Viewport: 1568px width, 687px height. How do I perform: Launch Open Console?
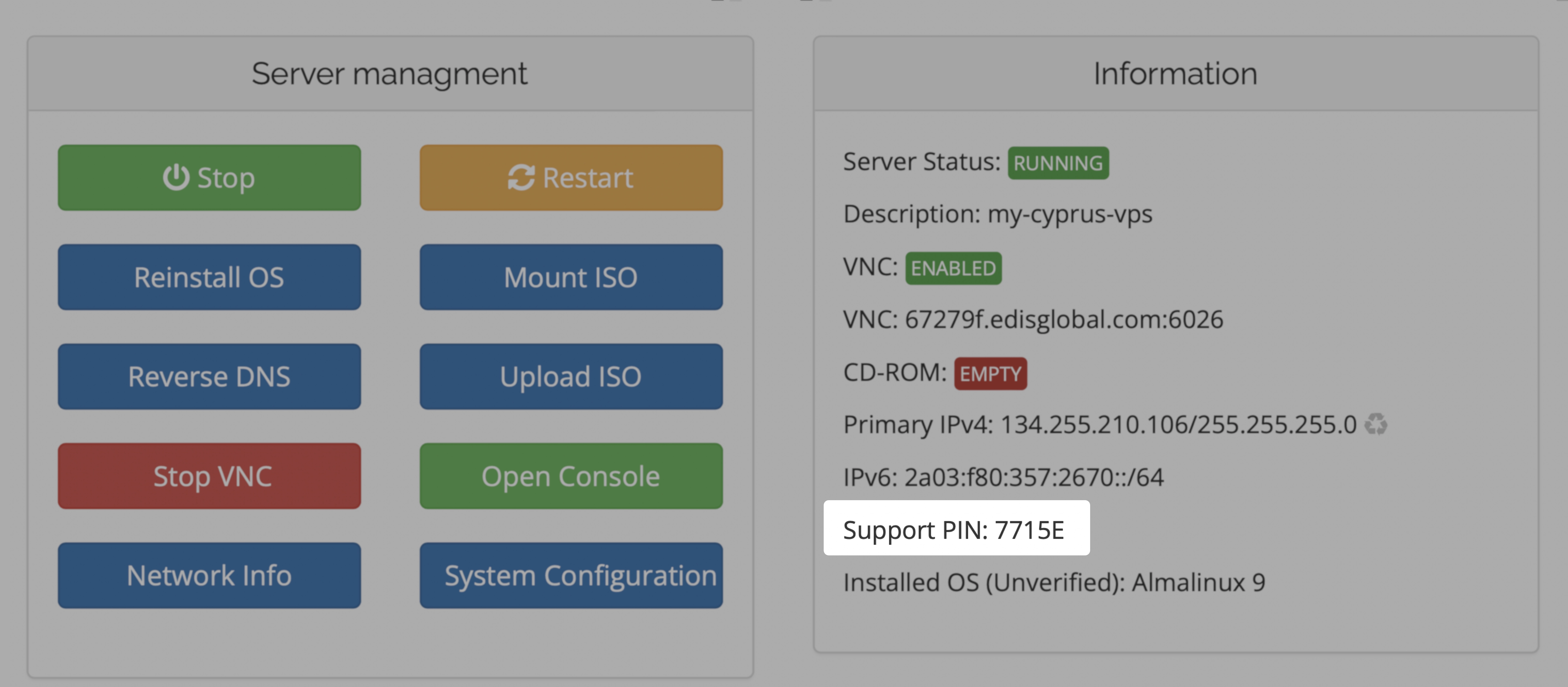point(571,476)
